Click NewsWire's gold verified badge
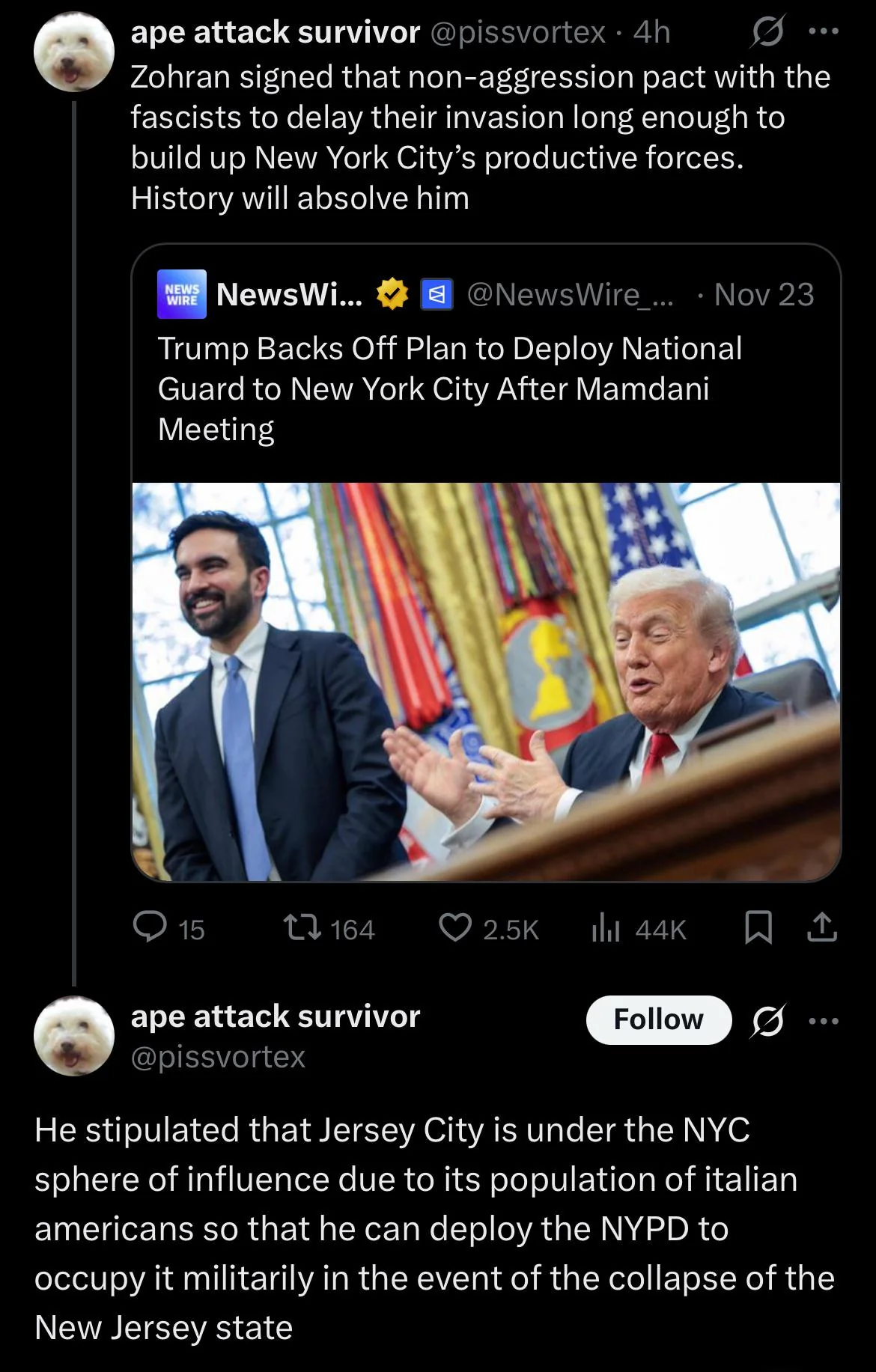The height and width of the screenshot is (1372, 876). pyautogui.click(x=392, y=294)
